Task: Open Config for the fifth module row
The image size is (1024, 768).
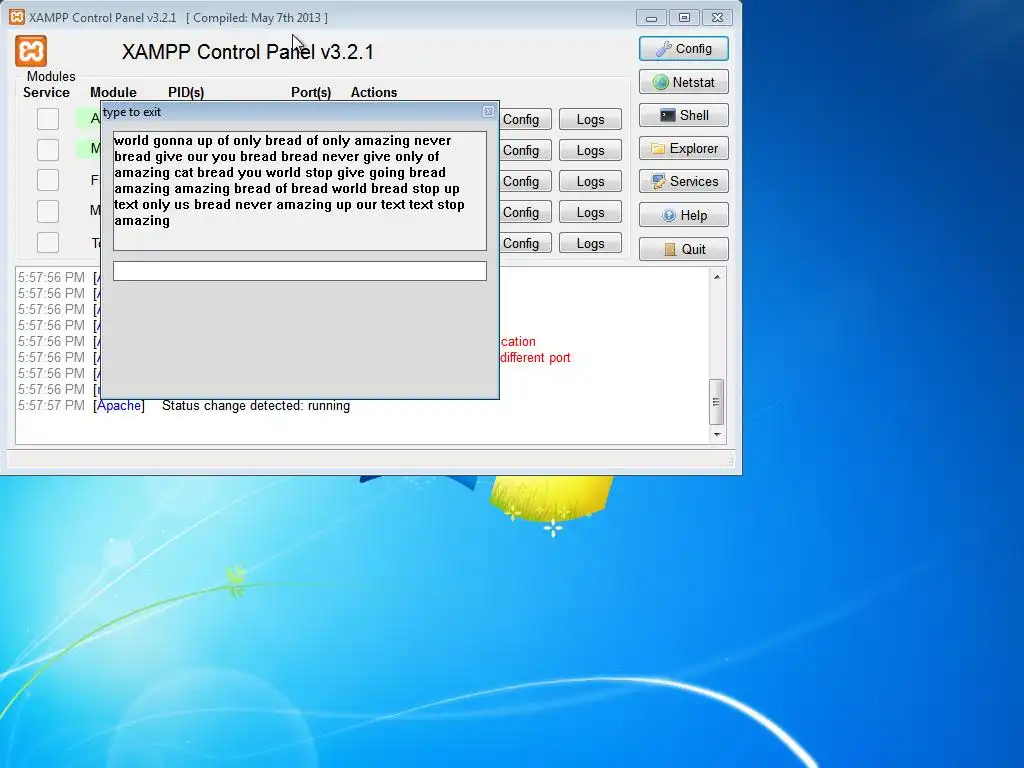Action: (525, 243)
